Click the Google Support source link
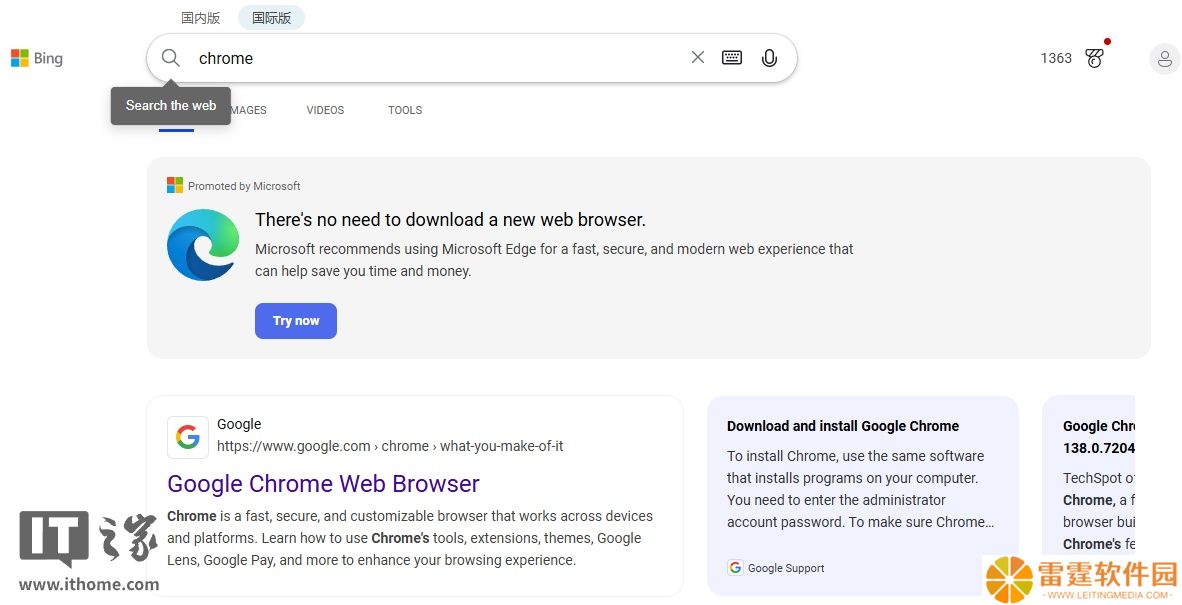 point(776,568)
